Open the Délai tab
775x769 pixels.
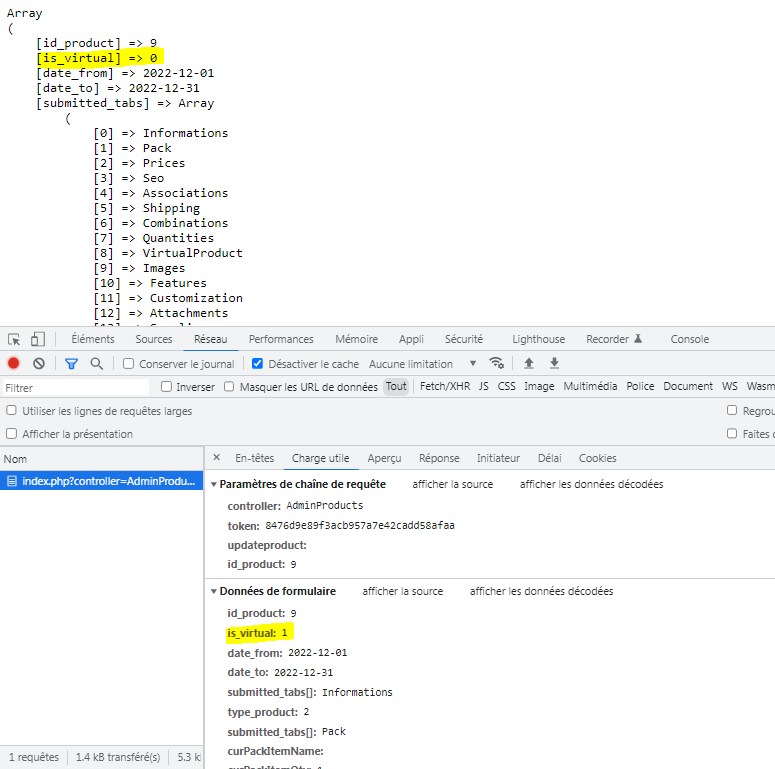(x=549, y=458)
